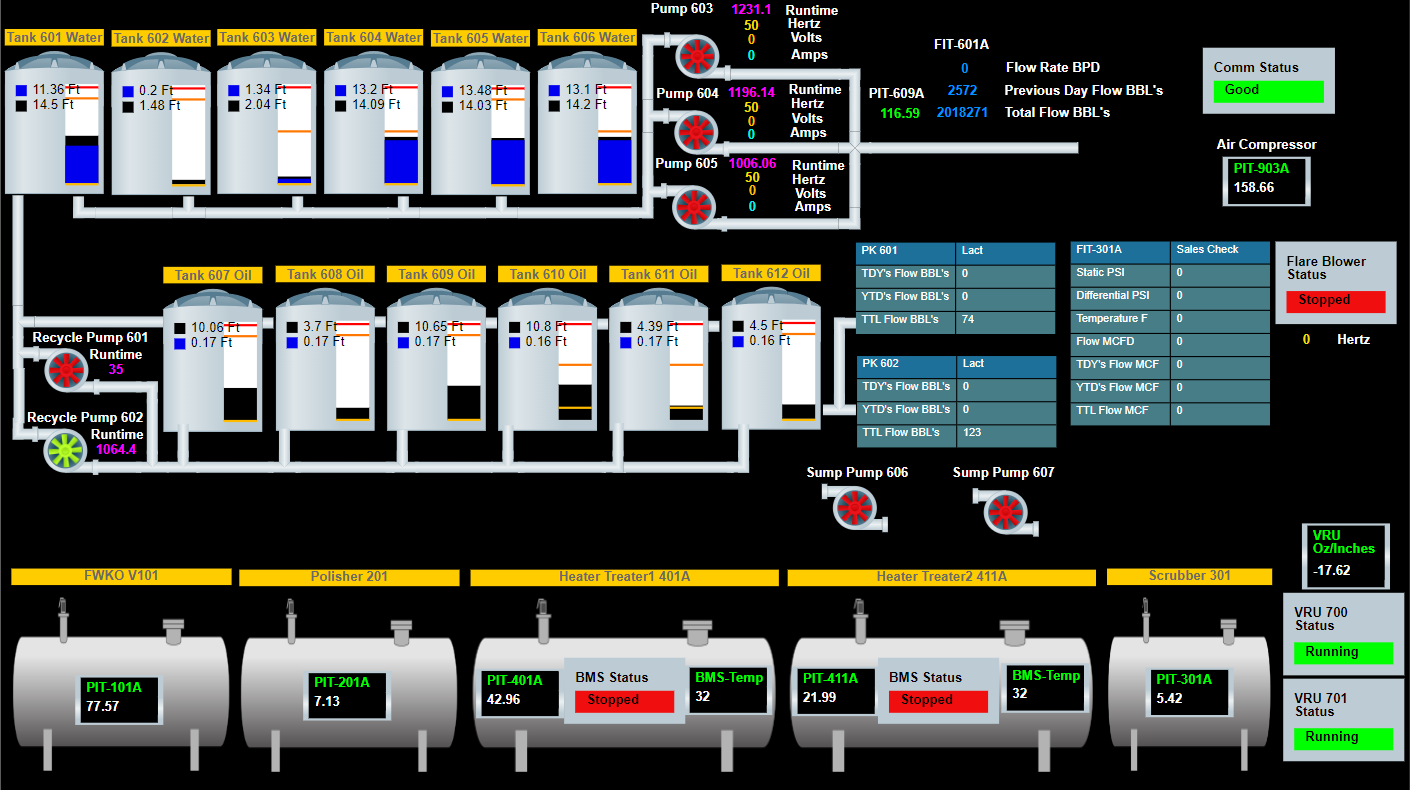Select the Pump 604 icon
This screenshot has height=790, width=1410.
pyautogui.click(x=695, y=131)
